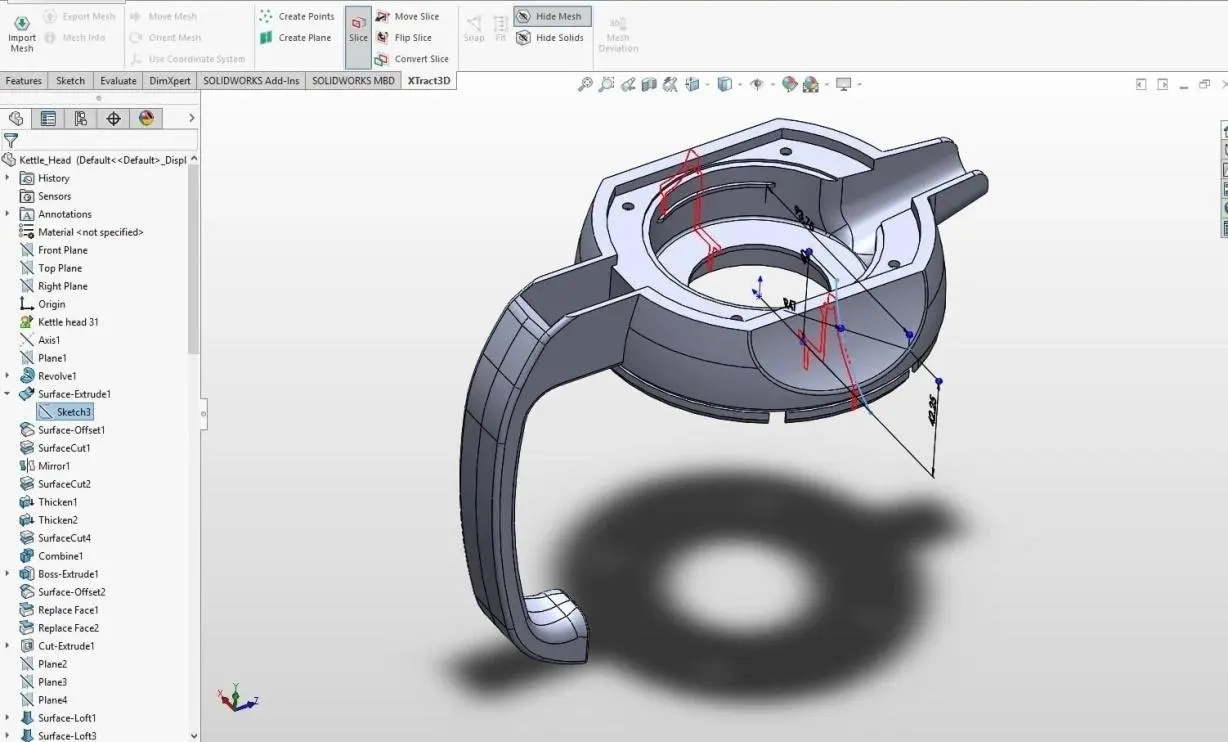Select Sketch3 in the feature tree
This screenshot has height=742, width=1228.
[x=73, y=412]
